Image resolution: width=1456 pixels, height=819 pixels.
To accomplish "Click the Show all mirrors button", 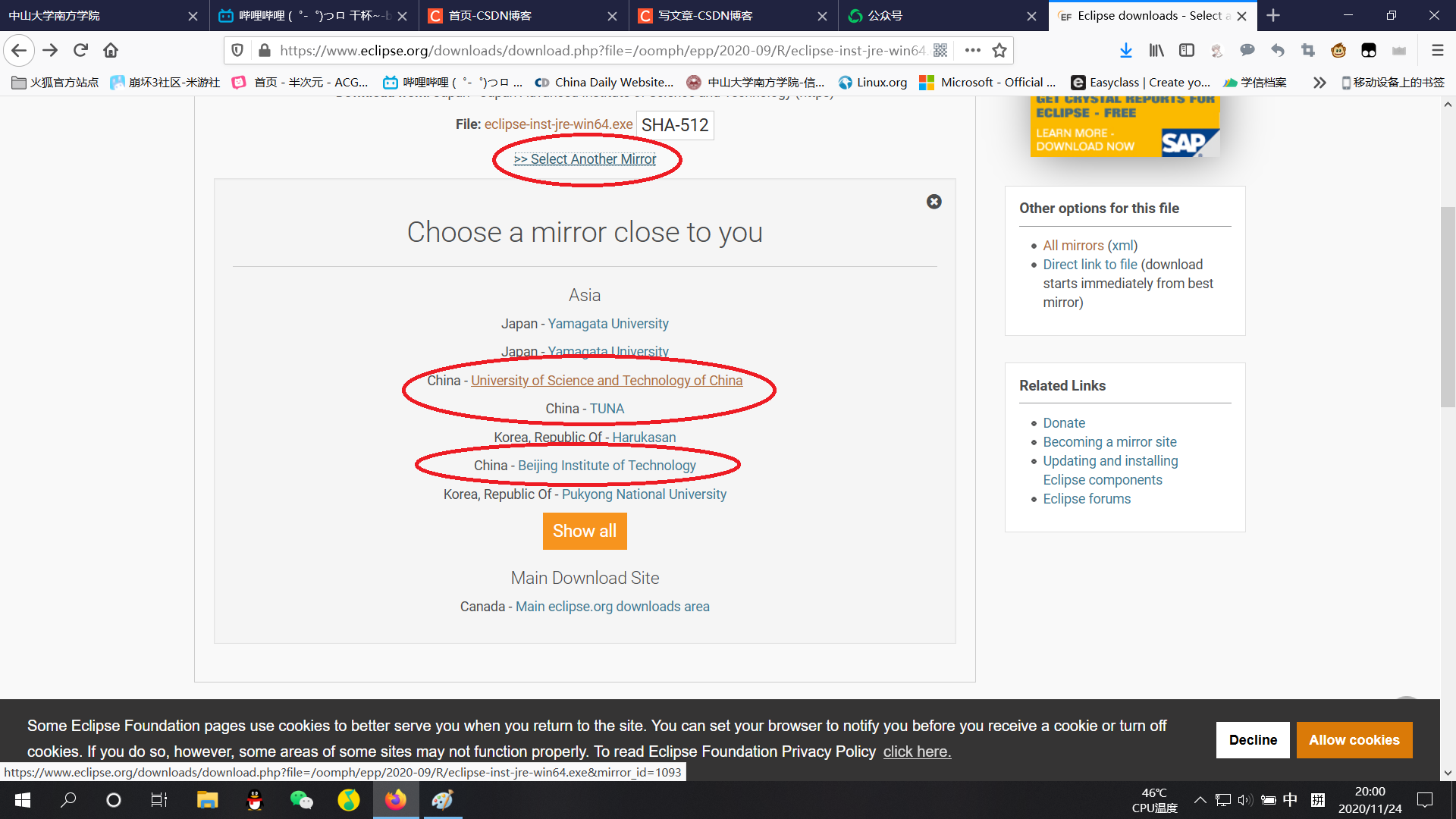I will pos(584,531).
